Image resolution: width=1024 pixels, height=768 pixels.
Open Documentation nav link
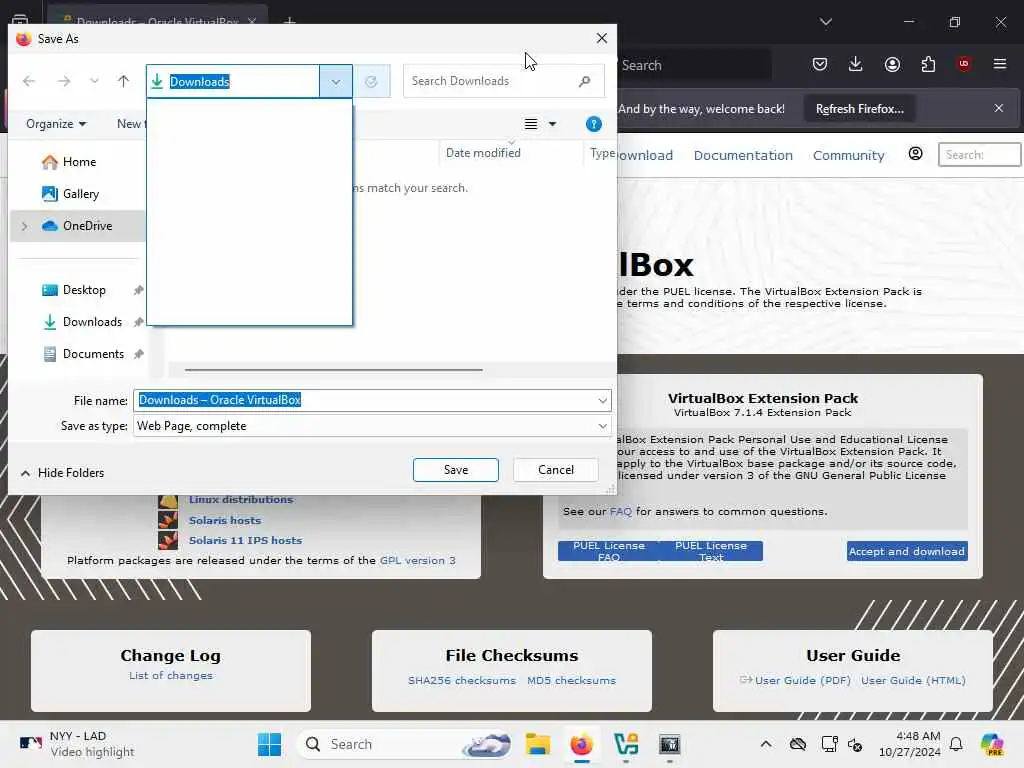click(743, 155)
